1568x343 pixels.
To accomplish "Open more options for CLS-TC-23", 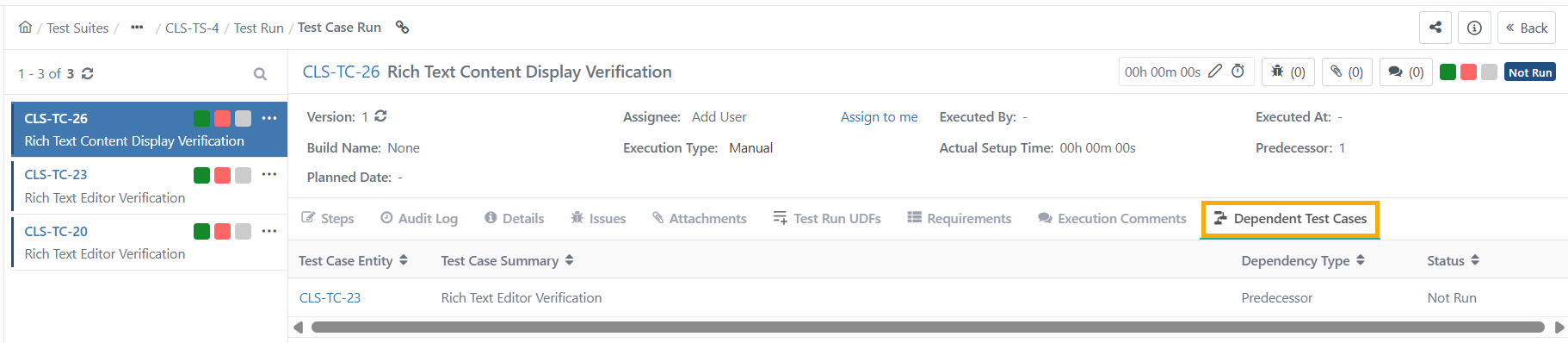I will pos(269,174).
